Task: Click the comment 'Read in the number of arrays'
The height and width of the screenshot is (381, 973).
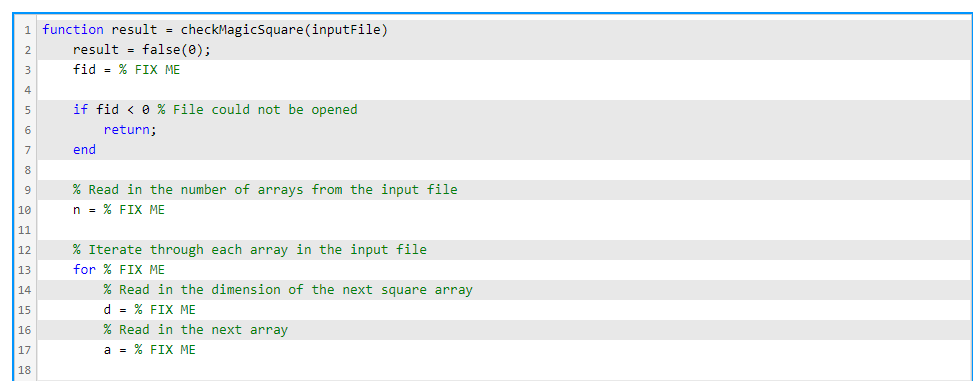Action: [265, 189]
